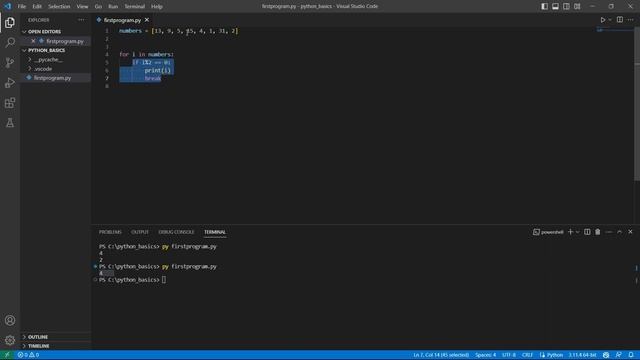Close the terminal panel

point(630,232)
